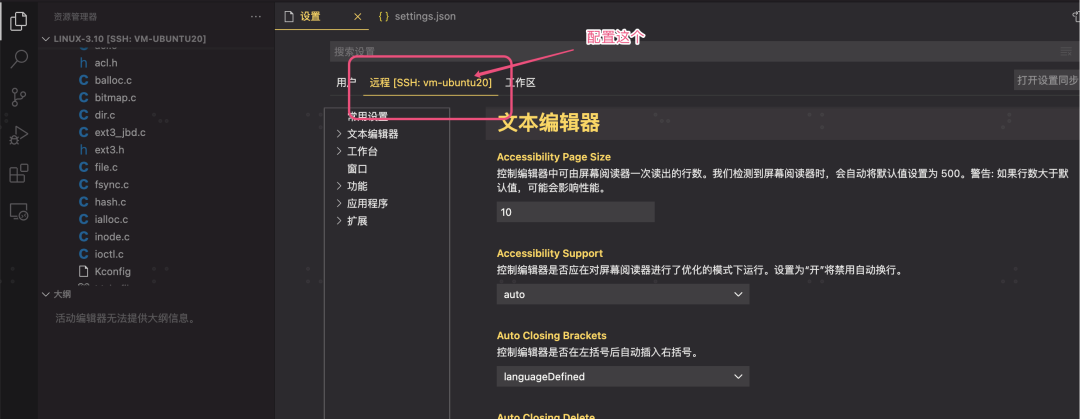Open ialloc.c in file explorer

point(111,219)
